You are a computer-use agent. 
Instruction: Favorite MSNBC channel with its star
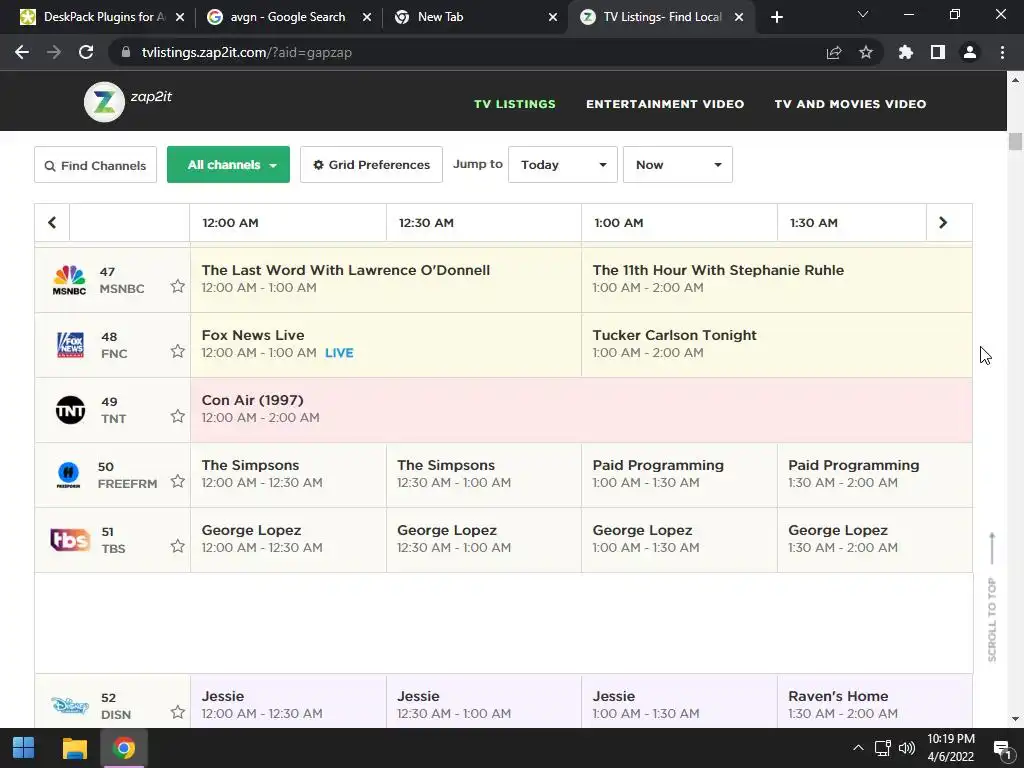coord(178,286)
